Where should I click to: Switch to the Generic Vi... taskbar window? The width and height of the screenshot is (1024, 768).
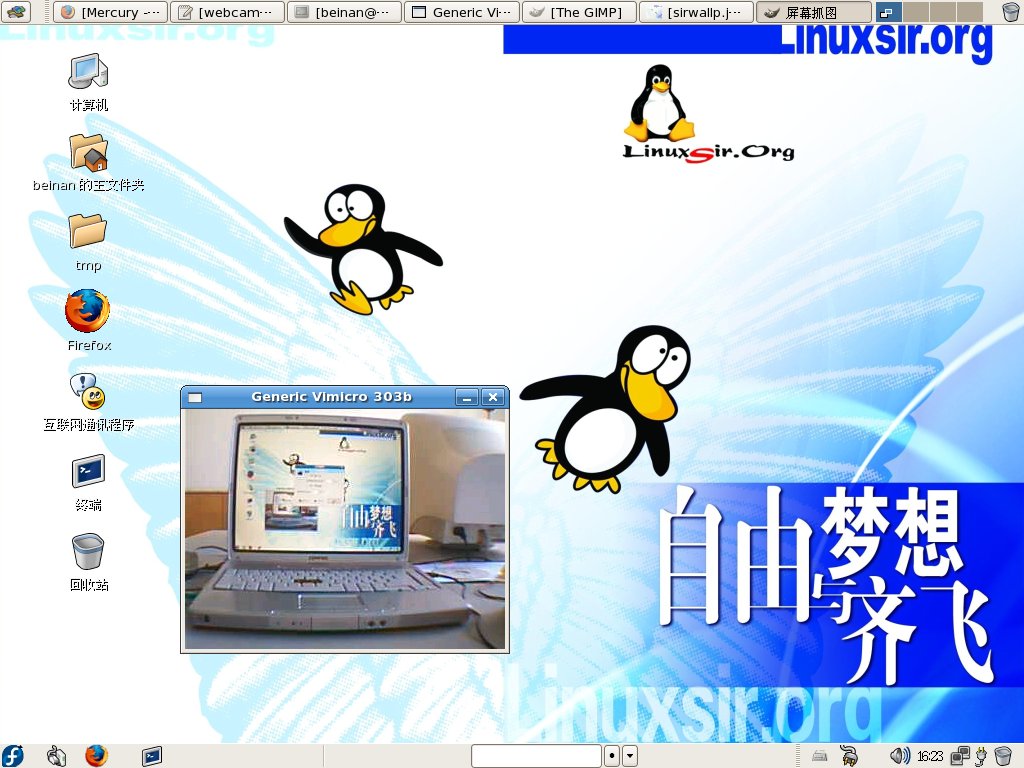pos(462,12)
